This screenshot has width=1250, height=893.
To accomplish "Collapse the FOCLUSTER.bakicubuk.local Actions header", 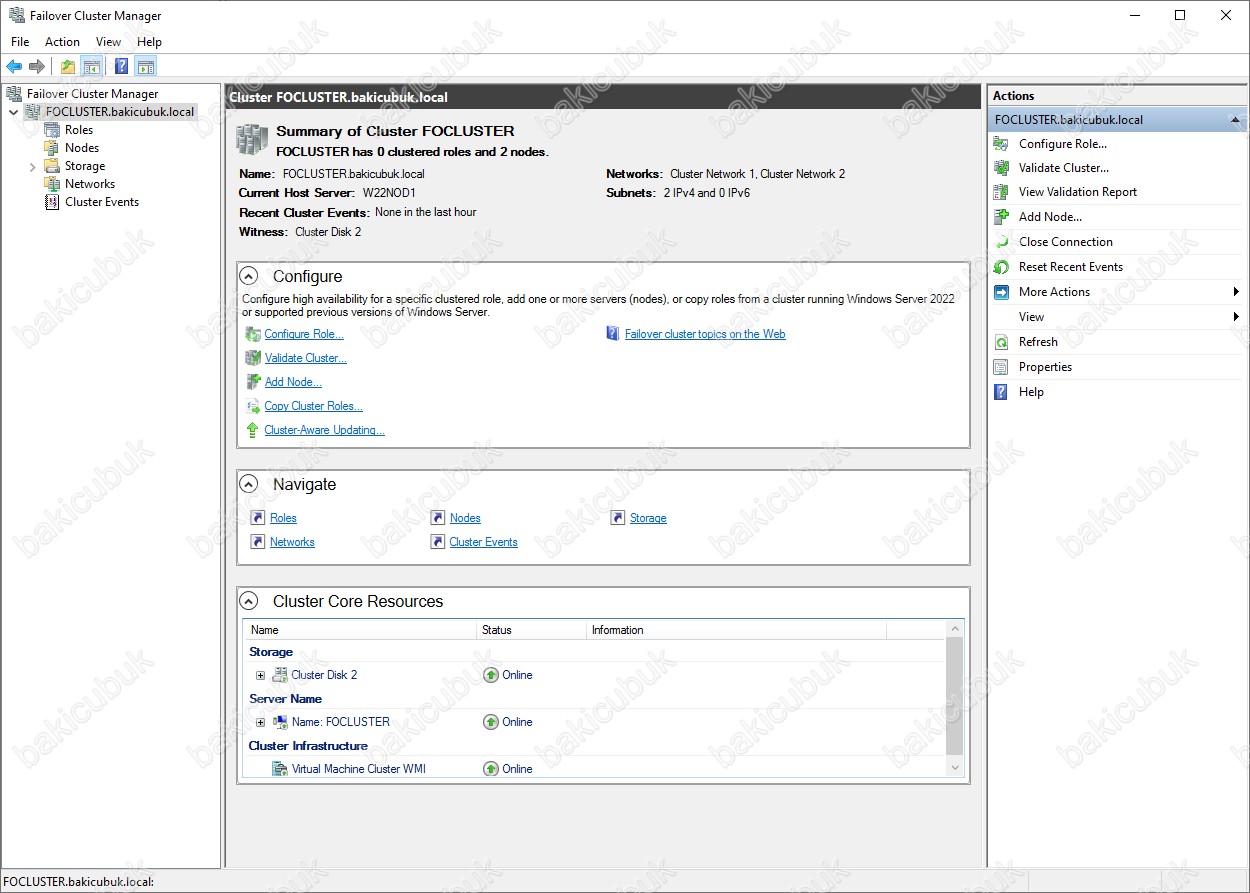I will coord(1236,120).
